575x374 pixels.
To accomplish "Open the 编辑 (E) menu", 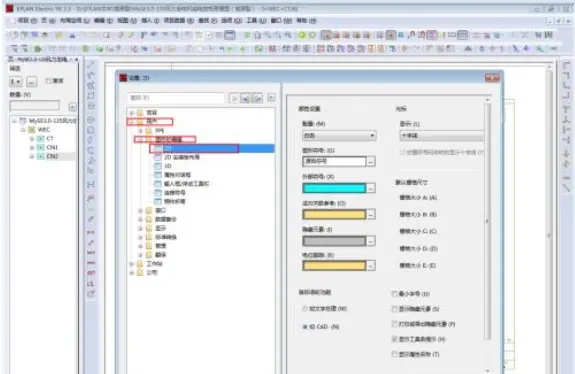I will [x=103, y=21].
